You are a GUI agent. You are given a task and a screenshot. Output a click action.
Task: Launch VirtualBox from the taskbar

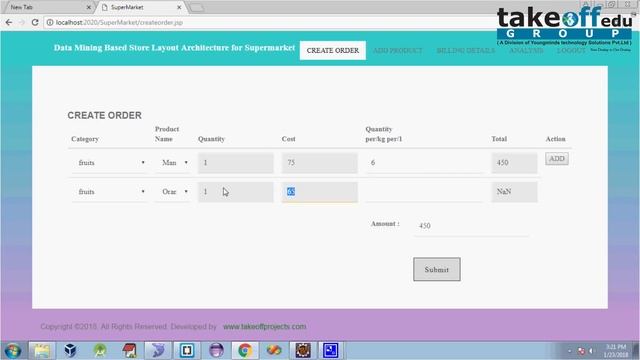coord(71,351)
